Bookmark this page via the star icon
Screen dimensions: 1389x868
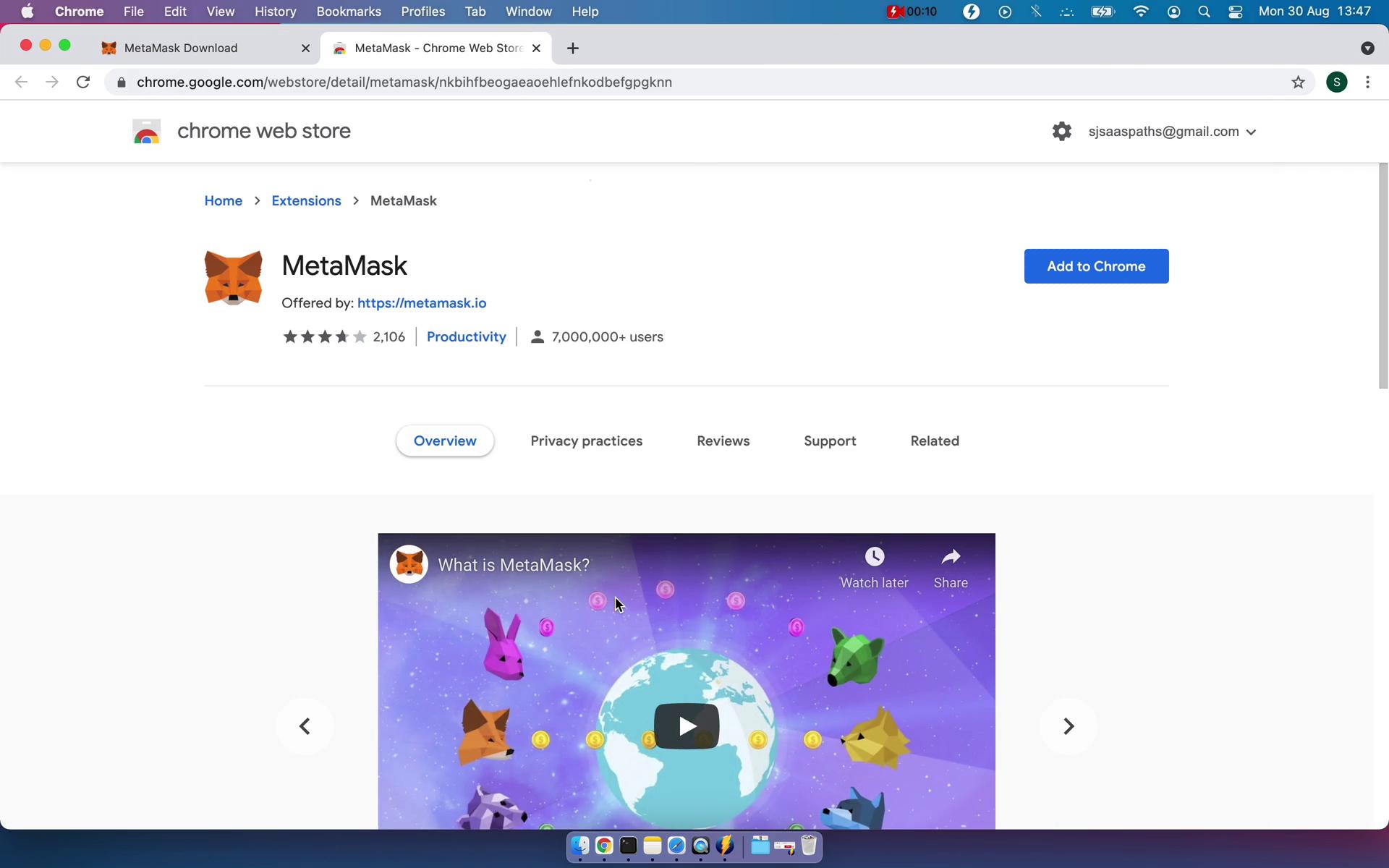[1298, 82]
